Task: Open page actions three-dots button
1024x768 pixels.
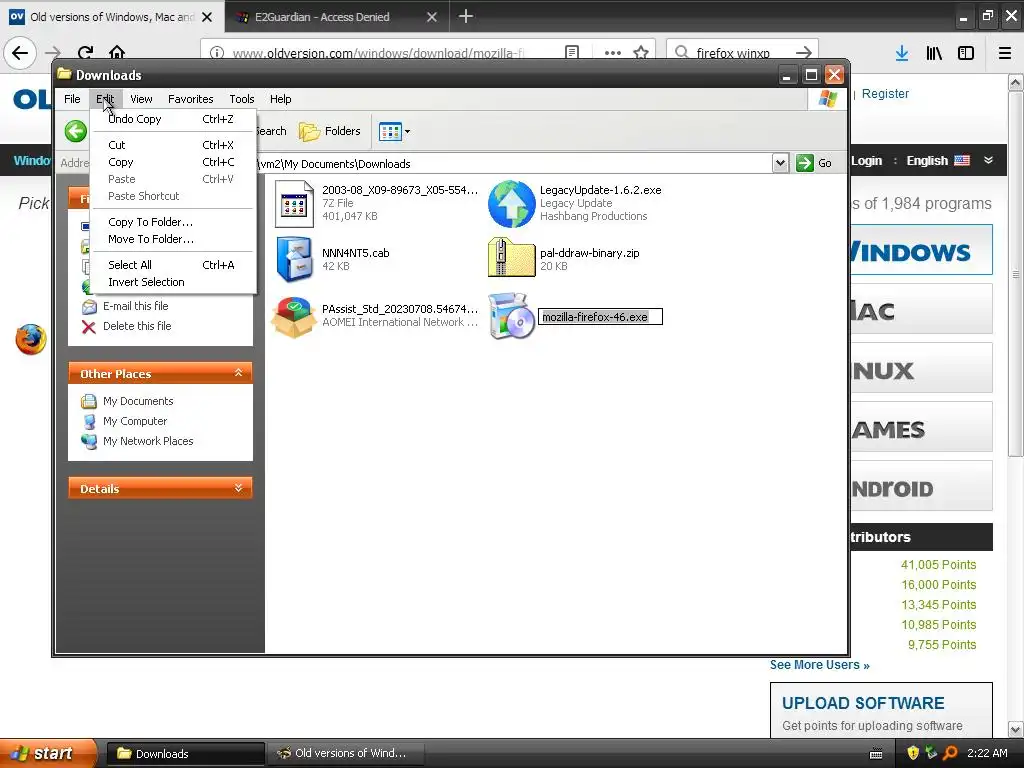Action: tap(613, 53)
